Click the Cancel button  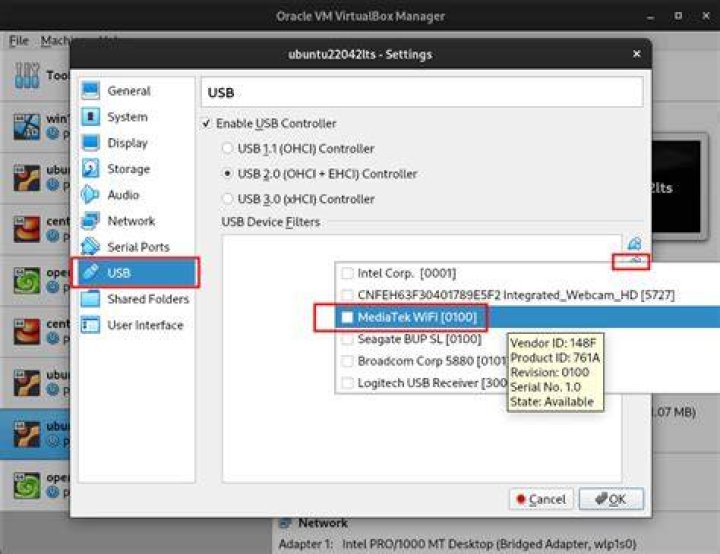click(541, 499)
